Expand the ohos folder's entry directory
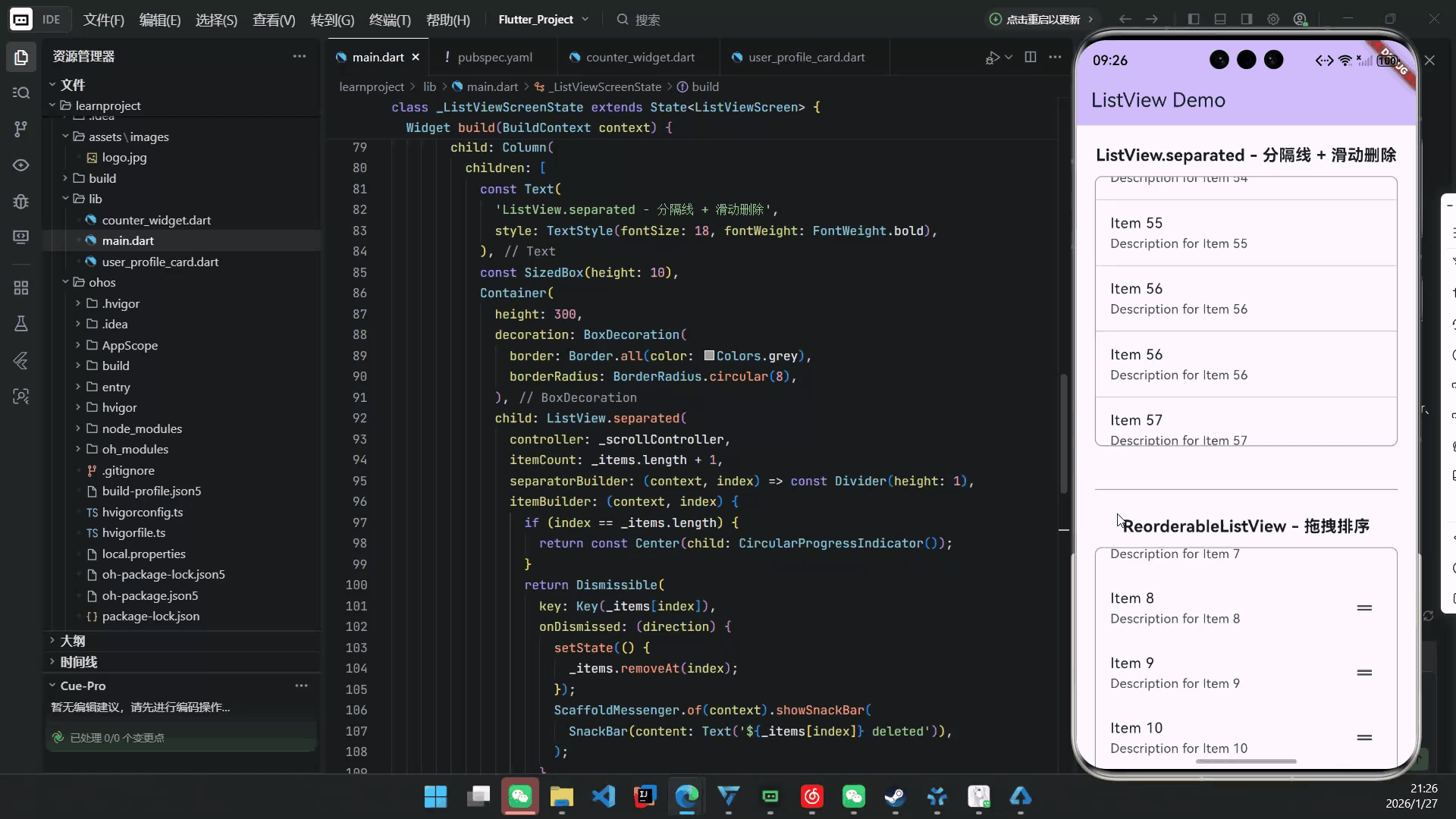1456x819 pixels. 115,387
